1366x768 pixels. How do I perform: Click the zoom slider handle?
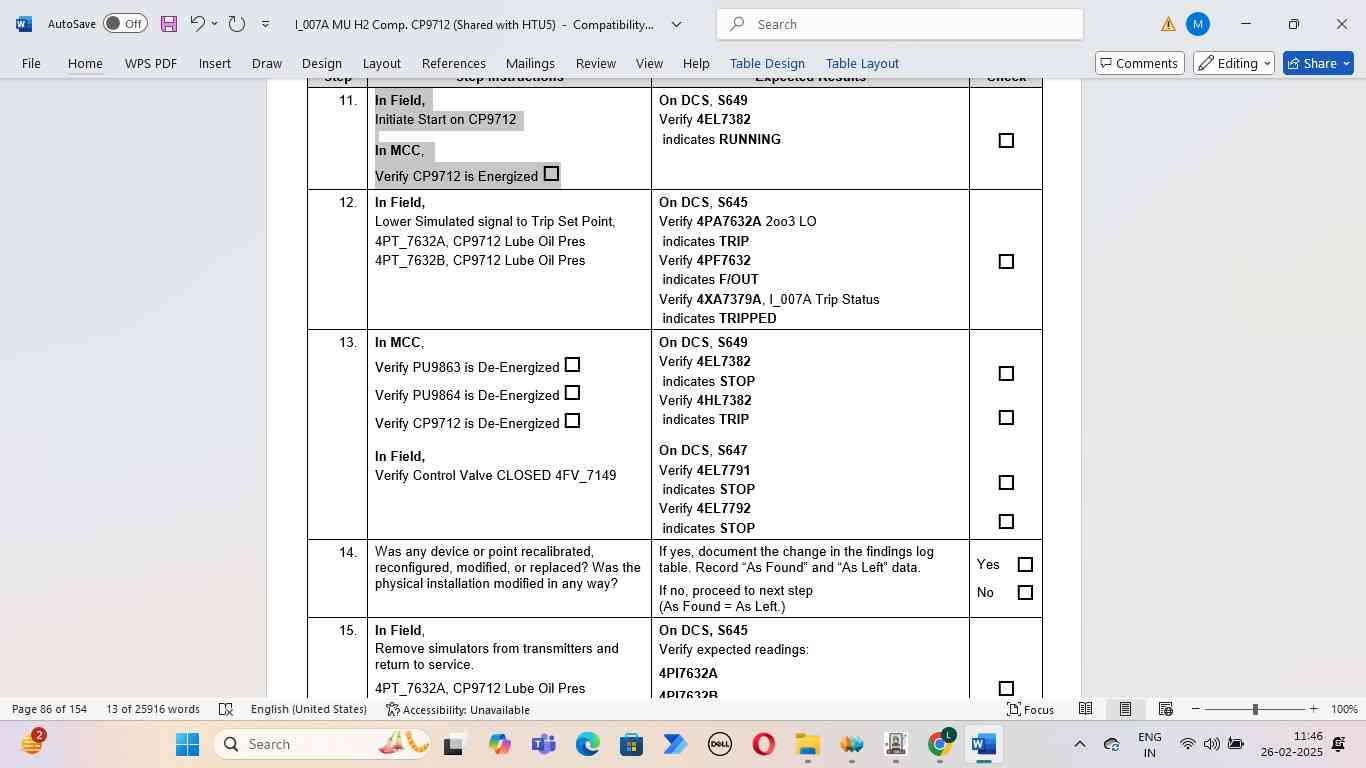click(1255, 709)
